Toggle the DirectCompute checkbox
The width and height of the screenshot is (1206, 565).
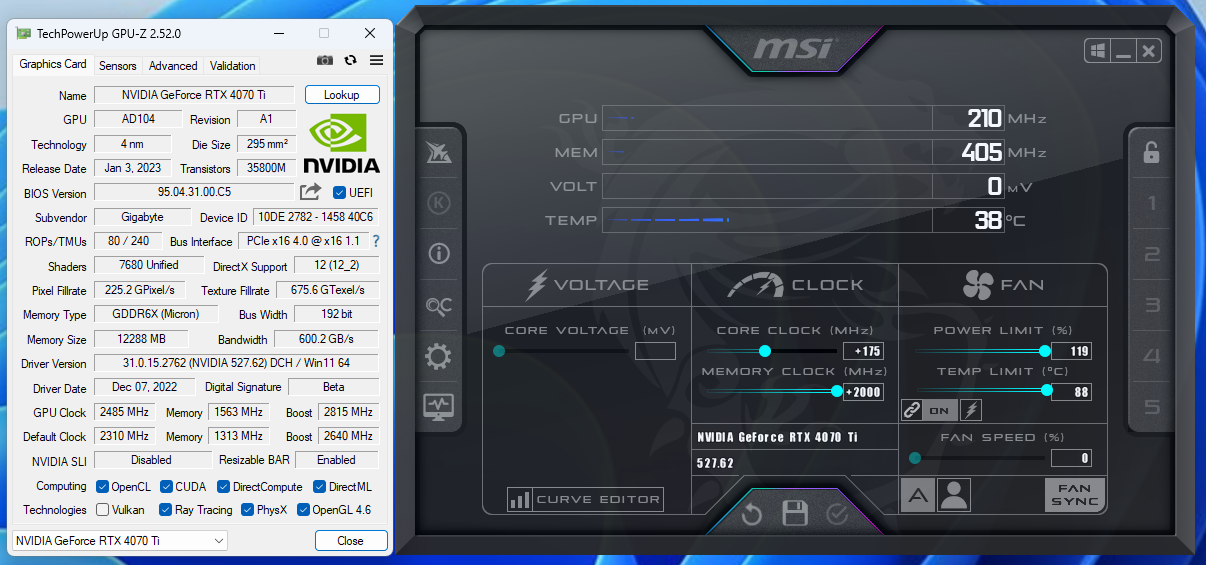[x=224, y=487]
